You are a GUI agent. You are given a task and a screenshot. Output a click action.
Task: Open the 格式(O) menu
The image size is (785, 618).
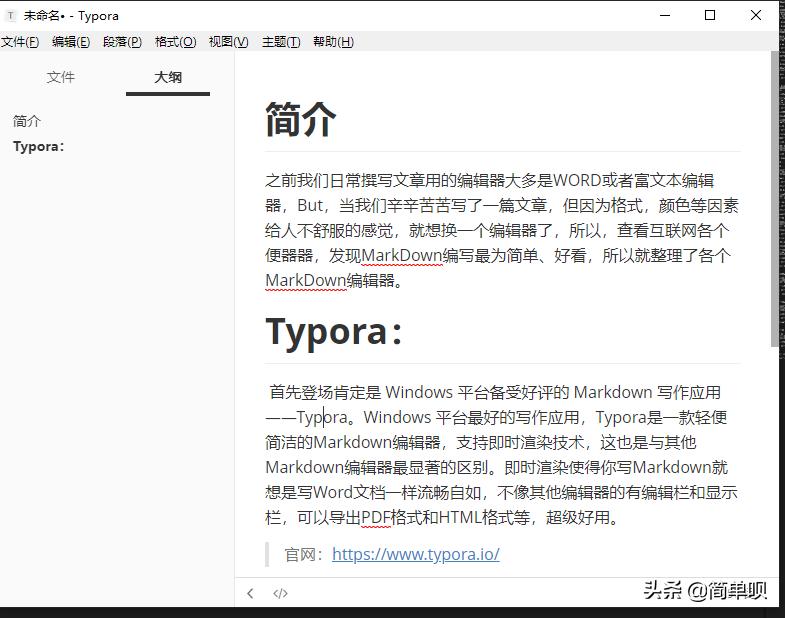175,42
